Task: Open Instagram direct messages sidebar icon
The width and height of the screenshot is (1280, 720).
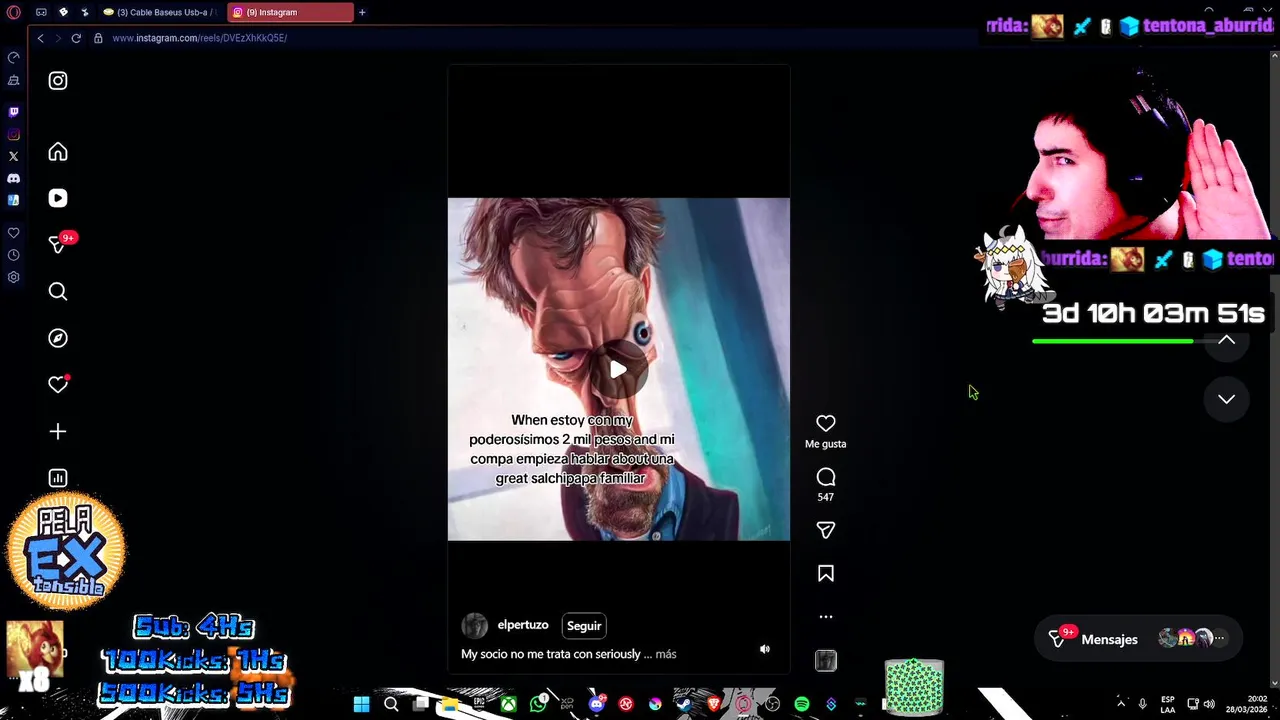Action: [58, 245]
